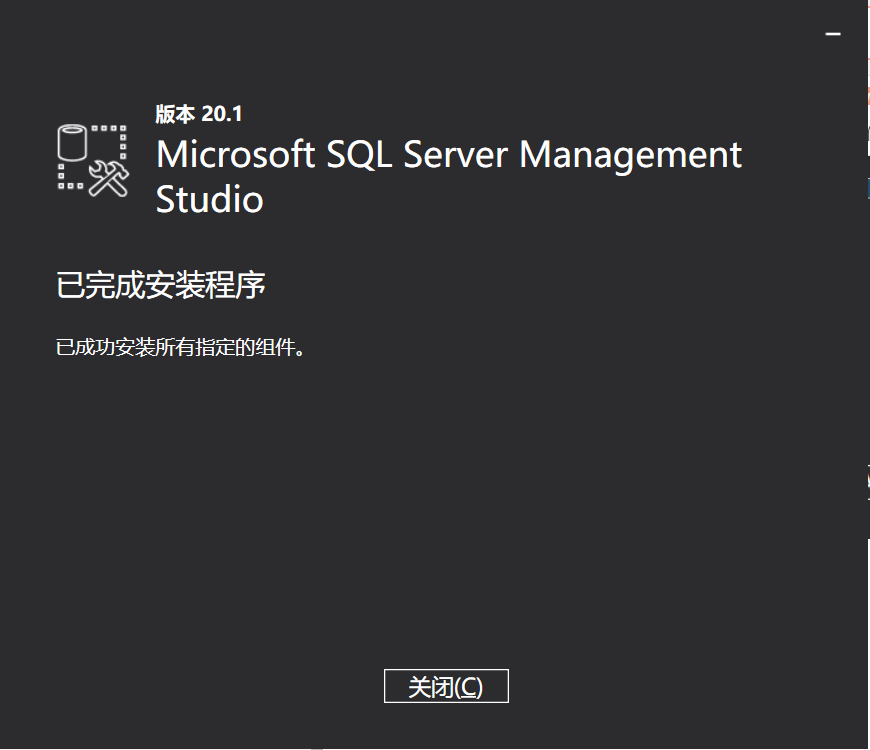Click the background window strip at right edge

click(x=866, y=300)
